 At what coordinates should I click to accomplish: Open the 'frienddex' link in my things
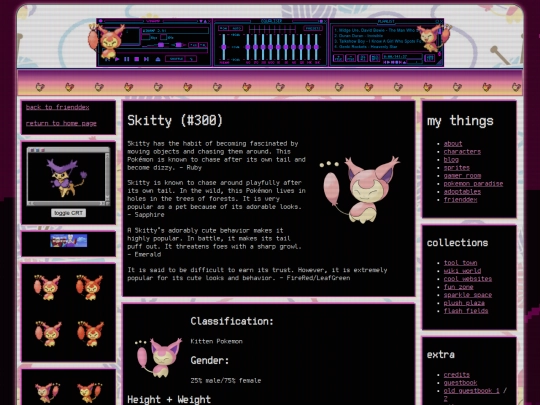[460, 200]
